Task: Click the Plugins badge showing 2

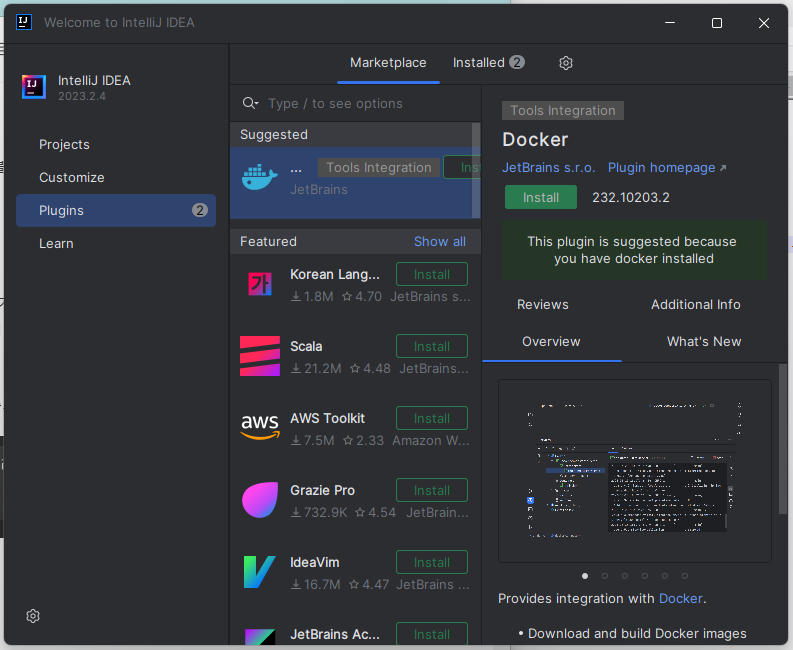Action: pos(200,210)
